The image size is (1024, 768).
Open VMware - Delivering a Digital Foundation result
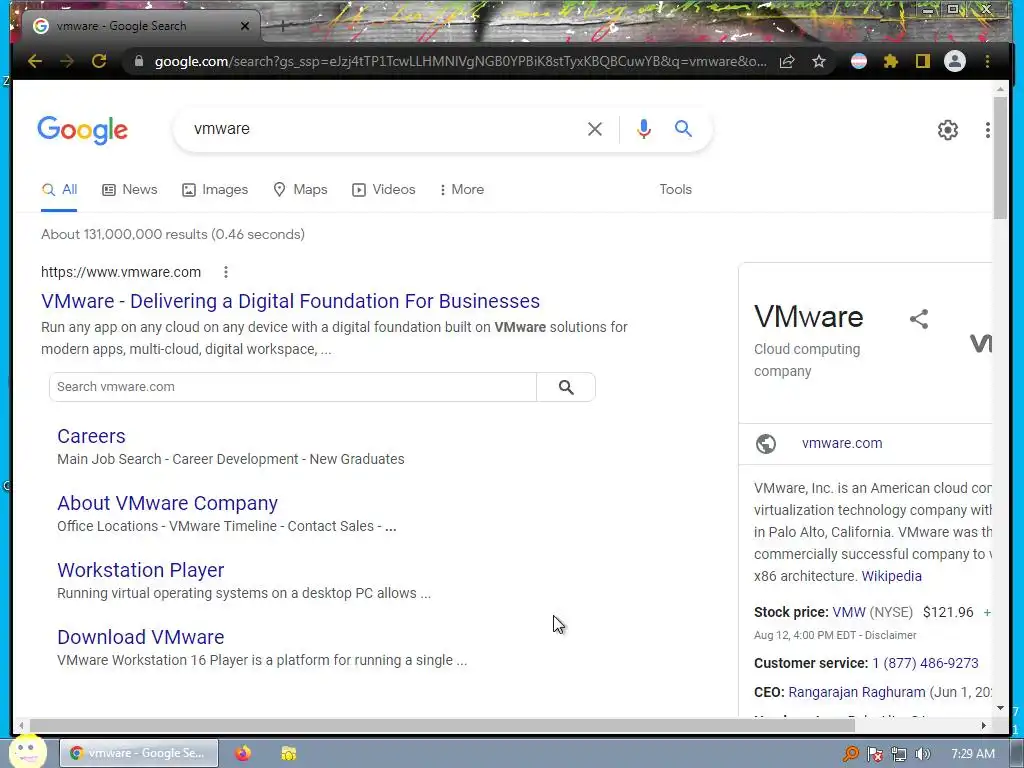pyautogui.click(x=291, y=301)
